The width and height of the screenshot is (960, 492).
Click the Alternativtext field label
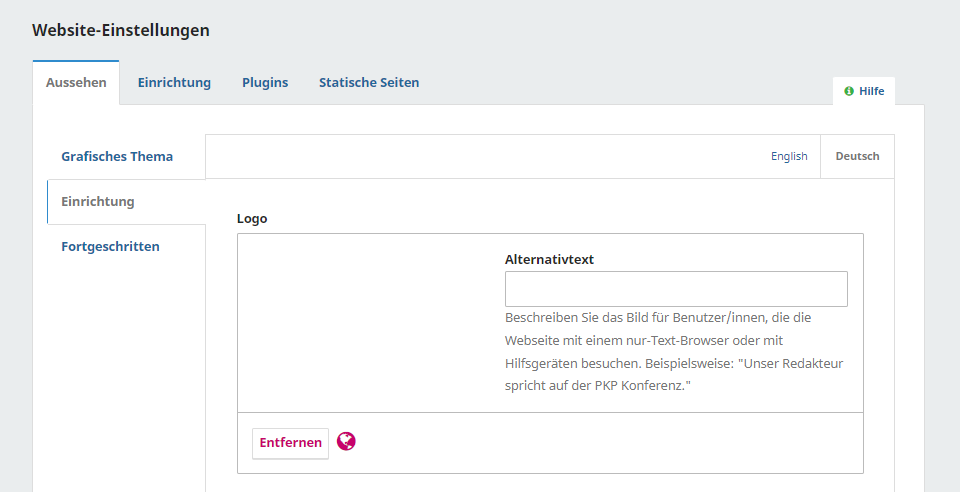tap(549, 259)
